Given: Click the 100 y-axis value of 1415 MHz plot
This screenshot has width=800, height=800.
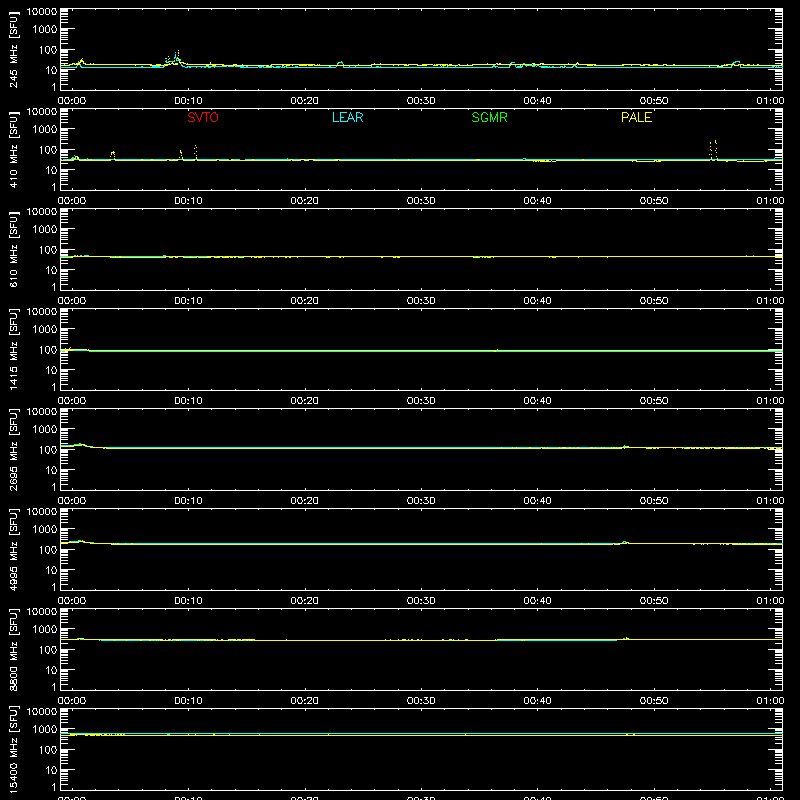Looking at the screenshot, I should click(49, 350).
